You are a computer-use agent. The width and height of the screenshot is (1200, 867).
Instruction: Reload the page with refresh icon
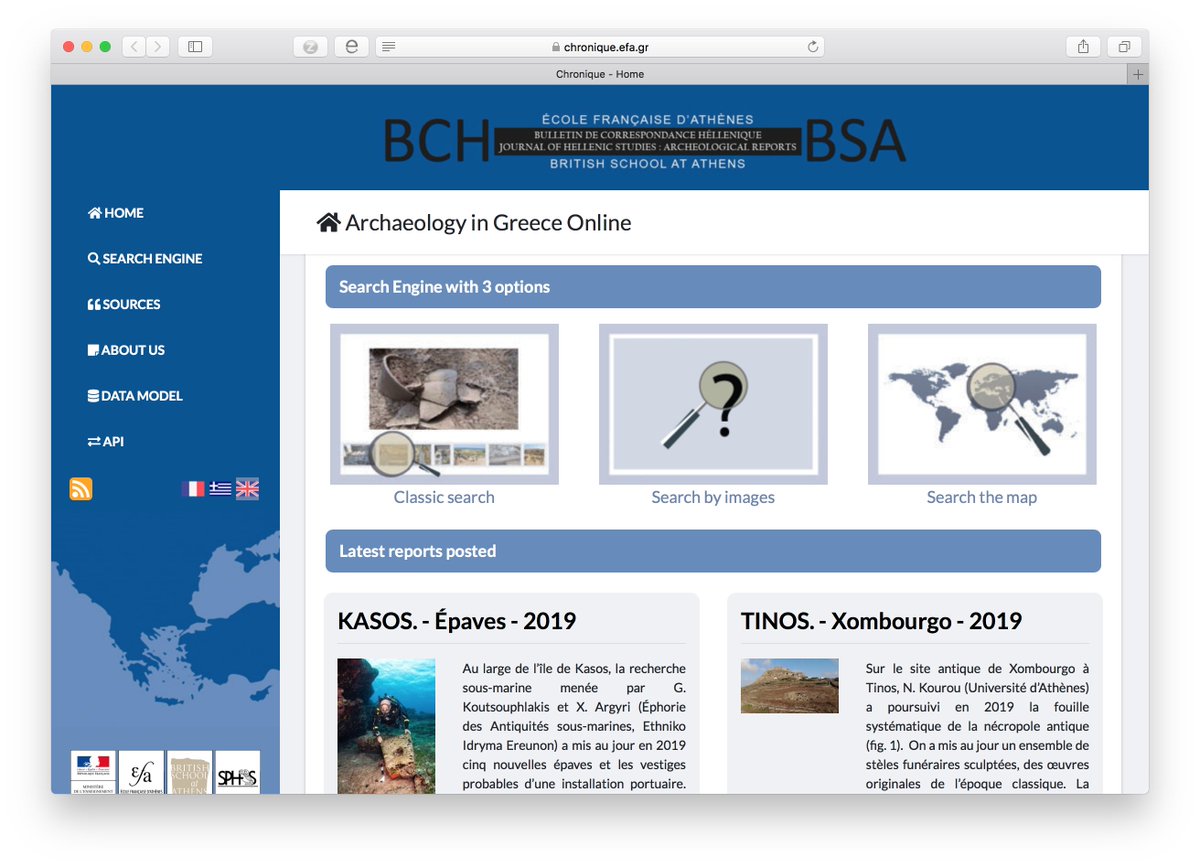tap(813, 47)
